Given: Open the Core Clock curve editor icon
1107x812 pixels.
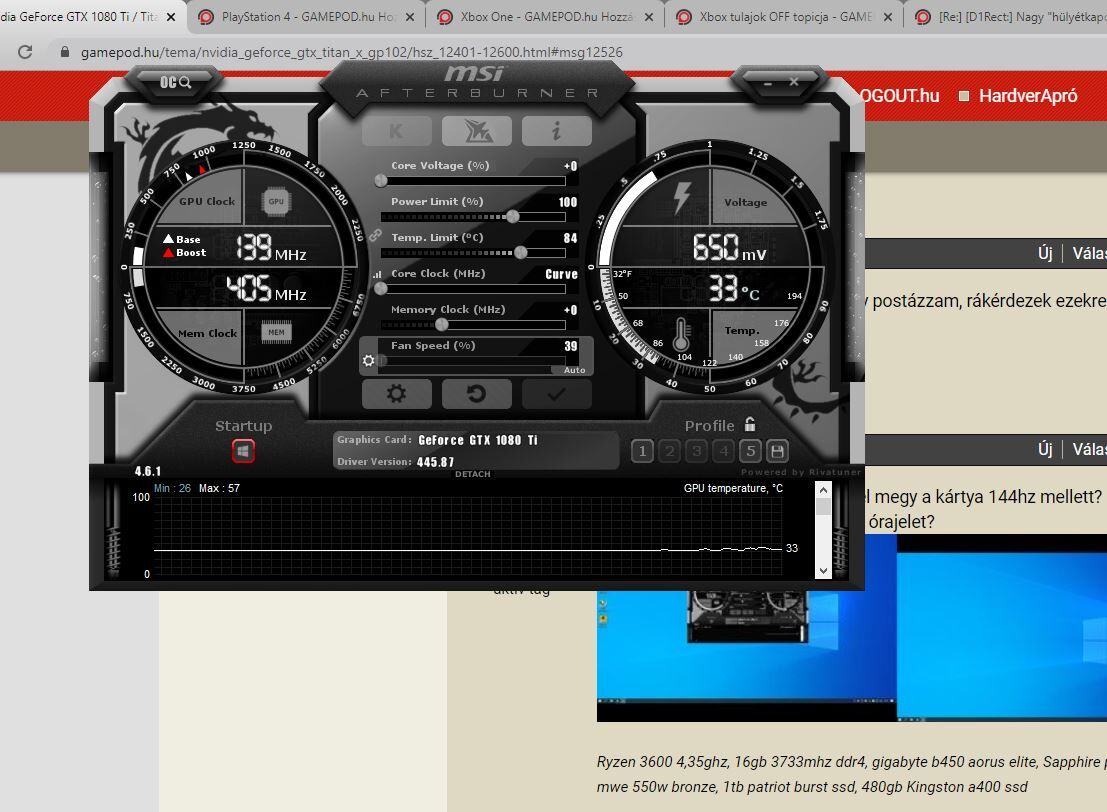Looking at the screenshot, I should pyautogui.click(x=377, y=274).
